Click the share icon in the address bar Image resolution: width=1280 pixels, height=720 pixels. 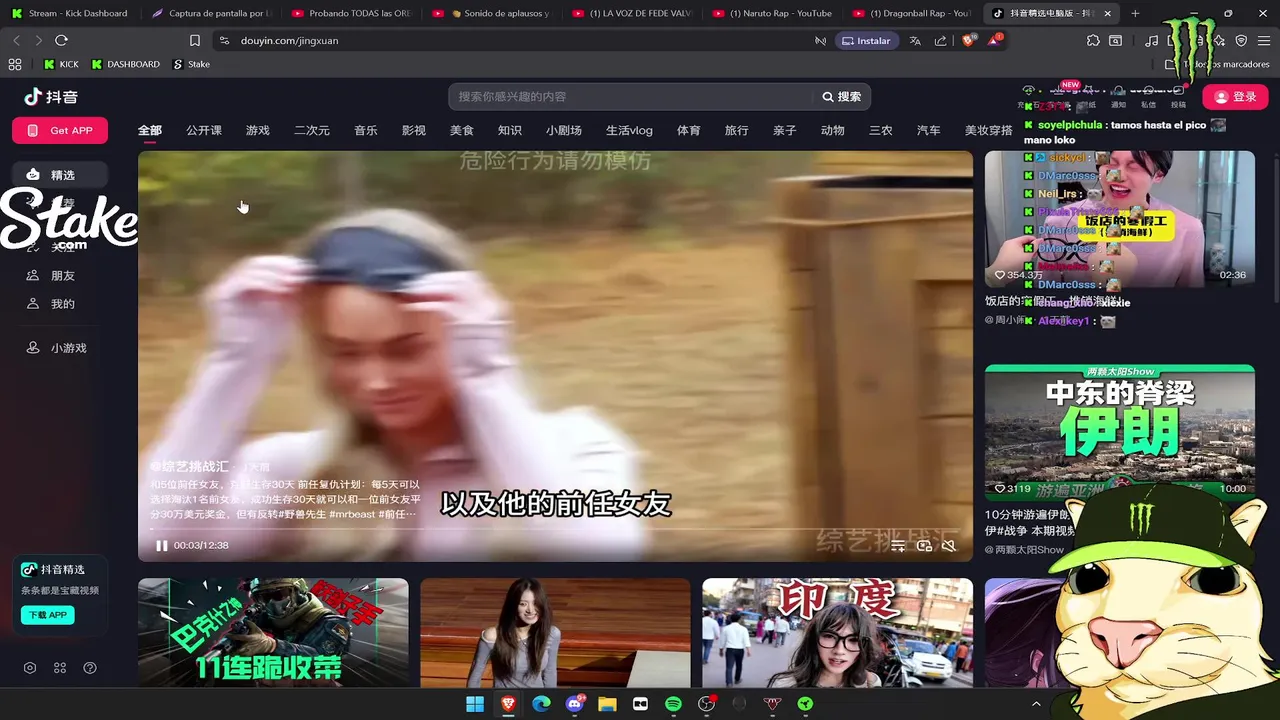pyautogui.click(x=940, y=41)
